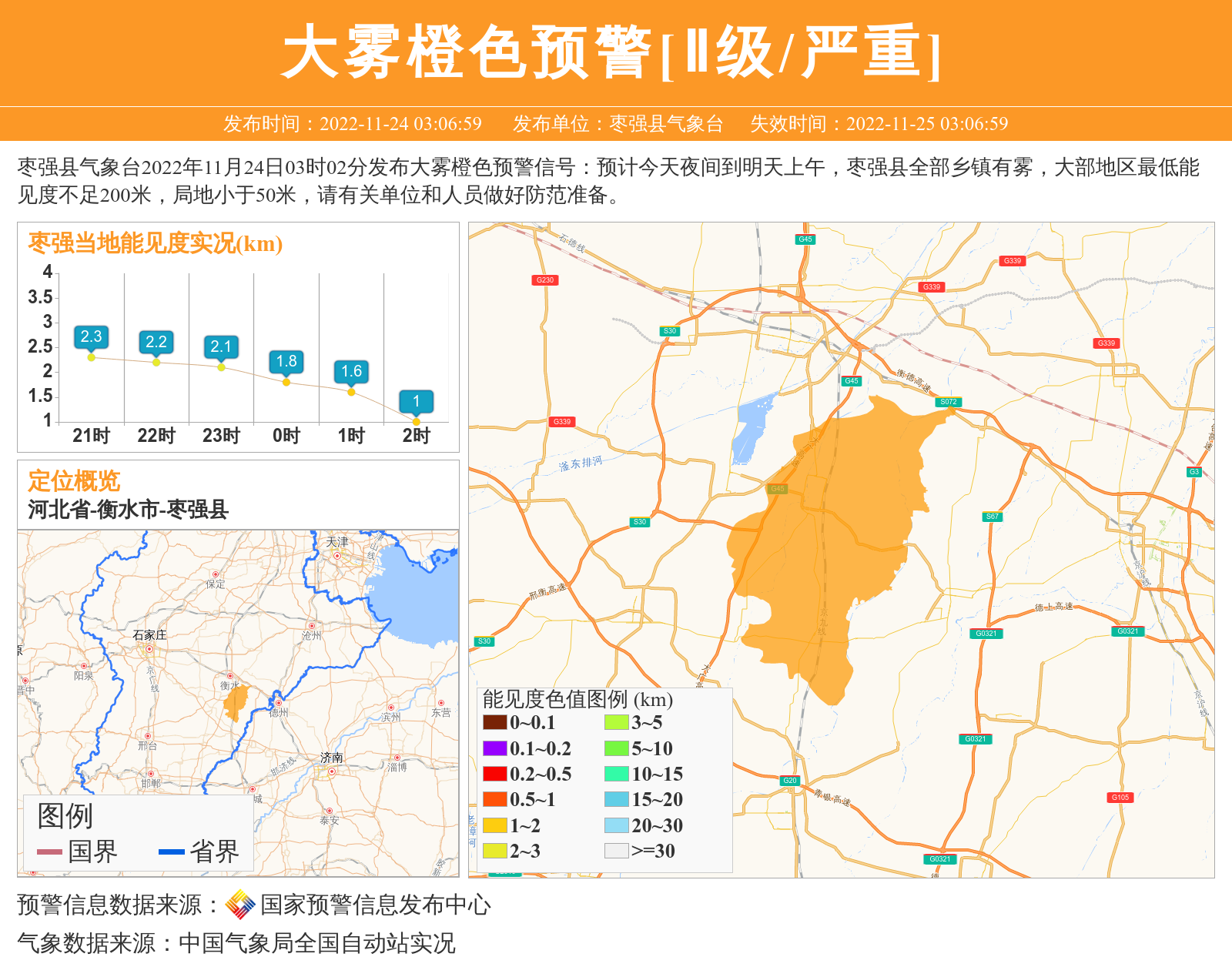Image resolution: width=1232 pixels, height=967 pixels.
Task: Click the light blue 20~30 legend swatch
Action: pos(616,825)
